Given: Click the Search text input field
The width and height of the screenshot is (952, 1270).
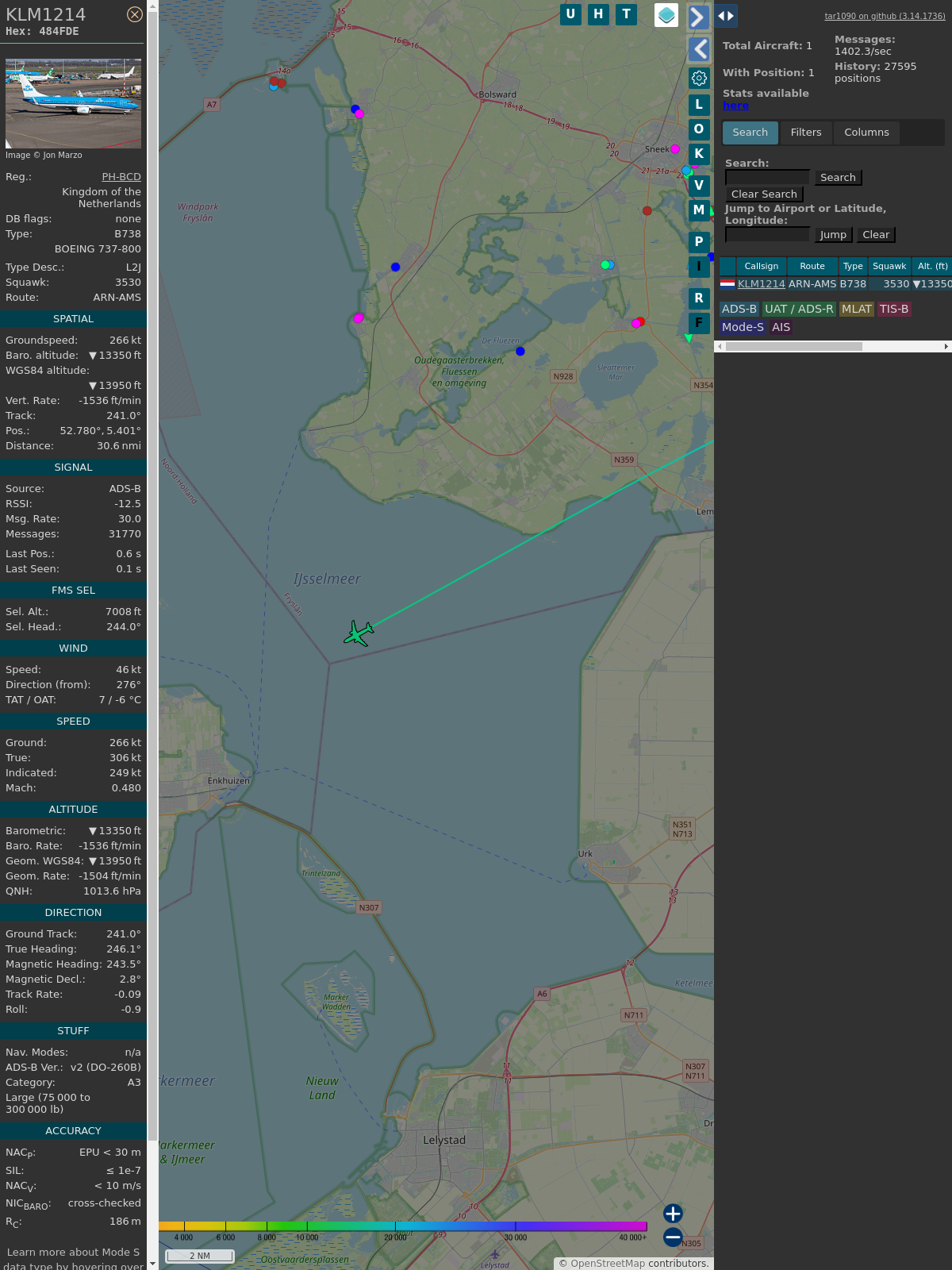Looking at the screenshot, I should pos(767,177).
